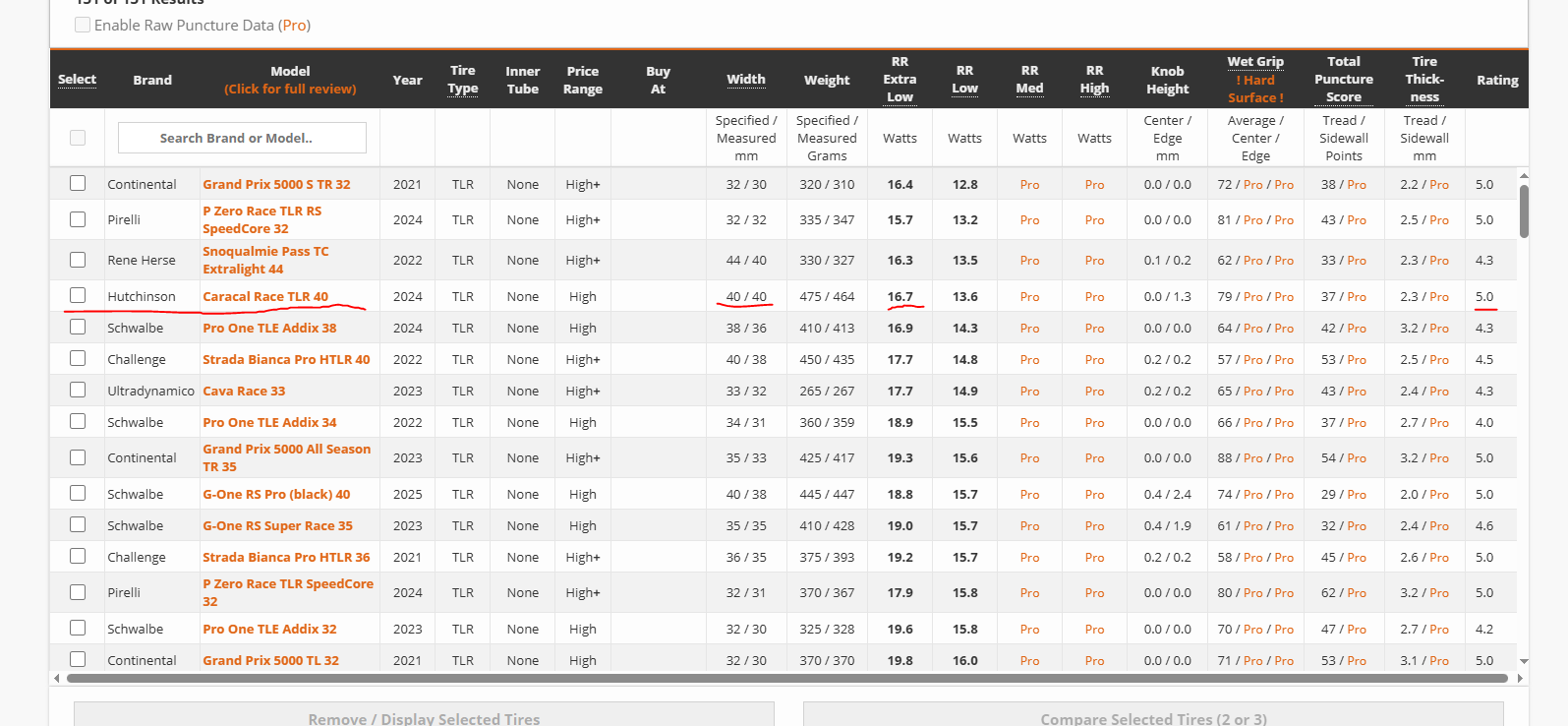The image size is (1568, 726).
Task: Sort the table by the Select column
Action: point(77,80)
